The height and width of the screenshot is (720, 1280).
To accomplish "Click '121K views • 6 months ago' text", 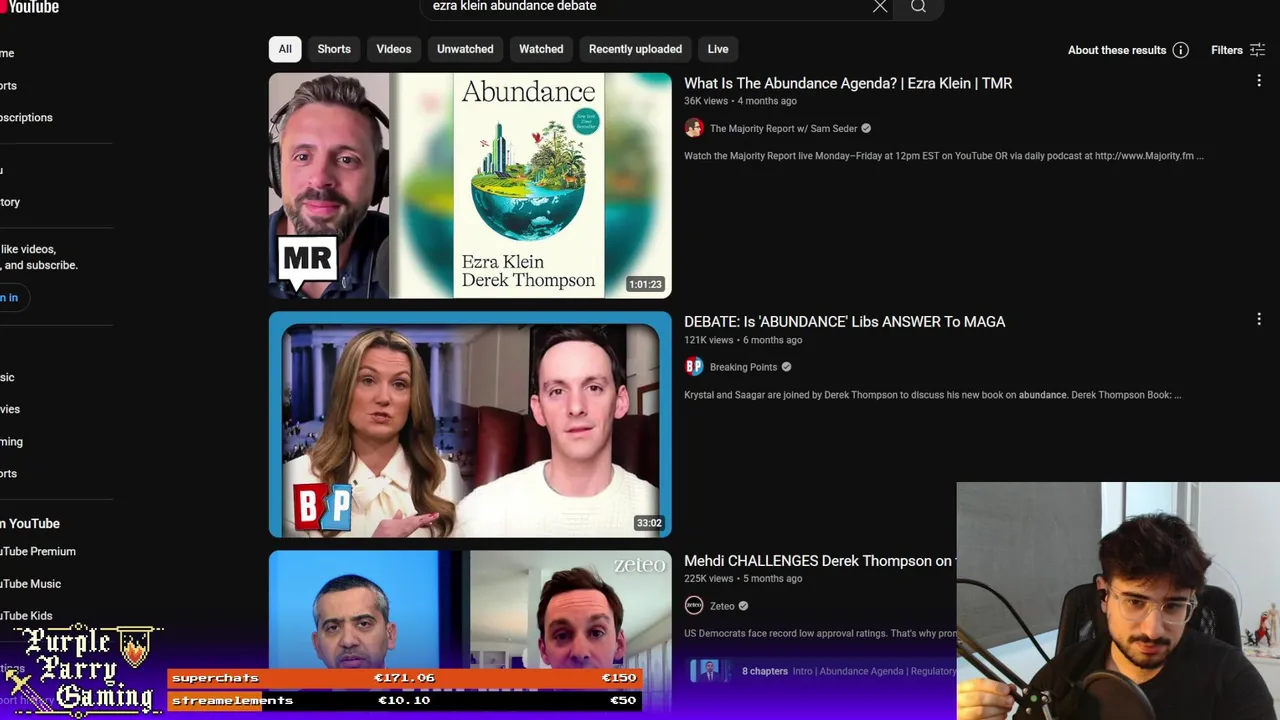I will 743,340.
